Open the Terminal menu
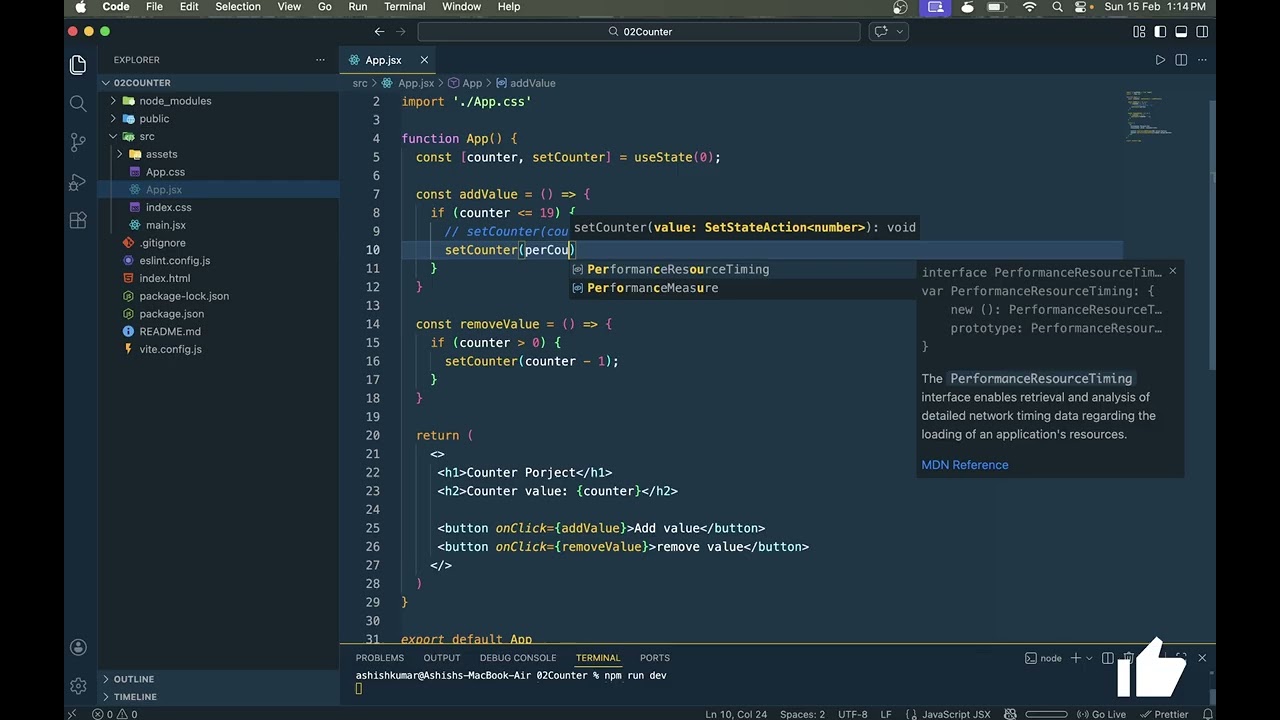 [x=405, y=7]
